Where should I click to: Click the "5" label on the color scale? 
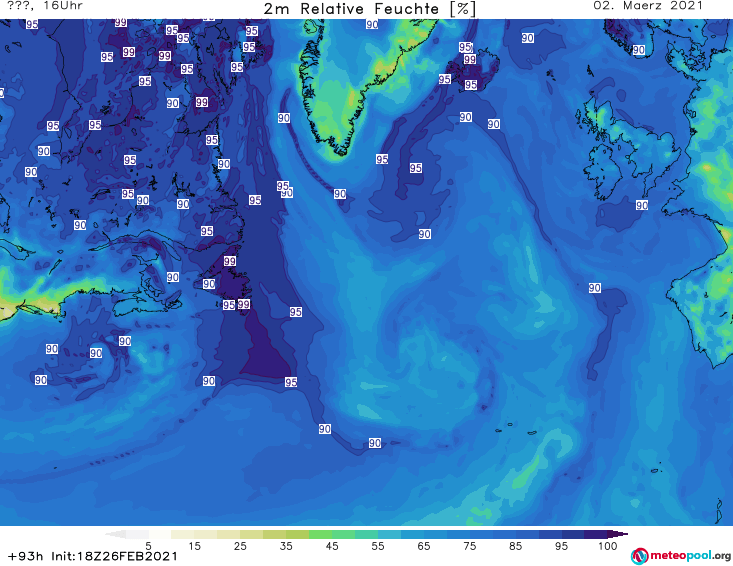point(148,546)
